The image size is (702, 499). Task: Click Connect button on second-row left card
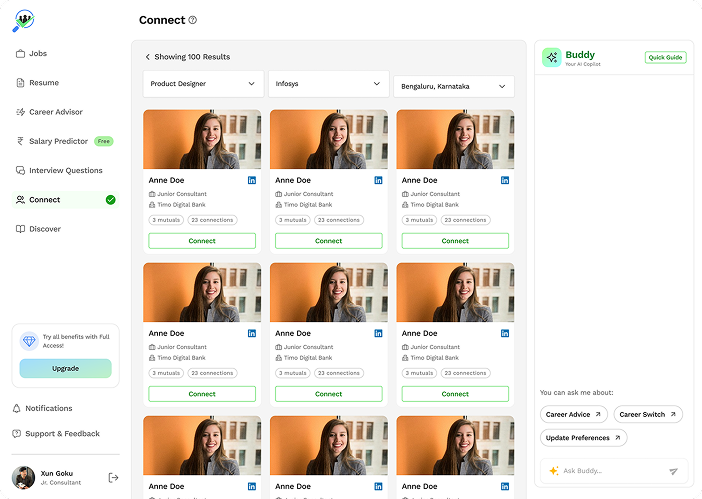[x=202, y=394]
